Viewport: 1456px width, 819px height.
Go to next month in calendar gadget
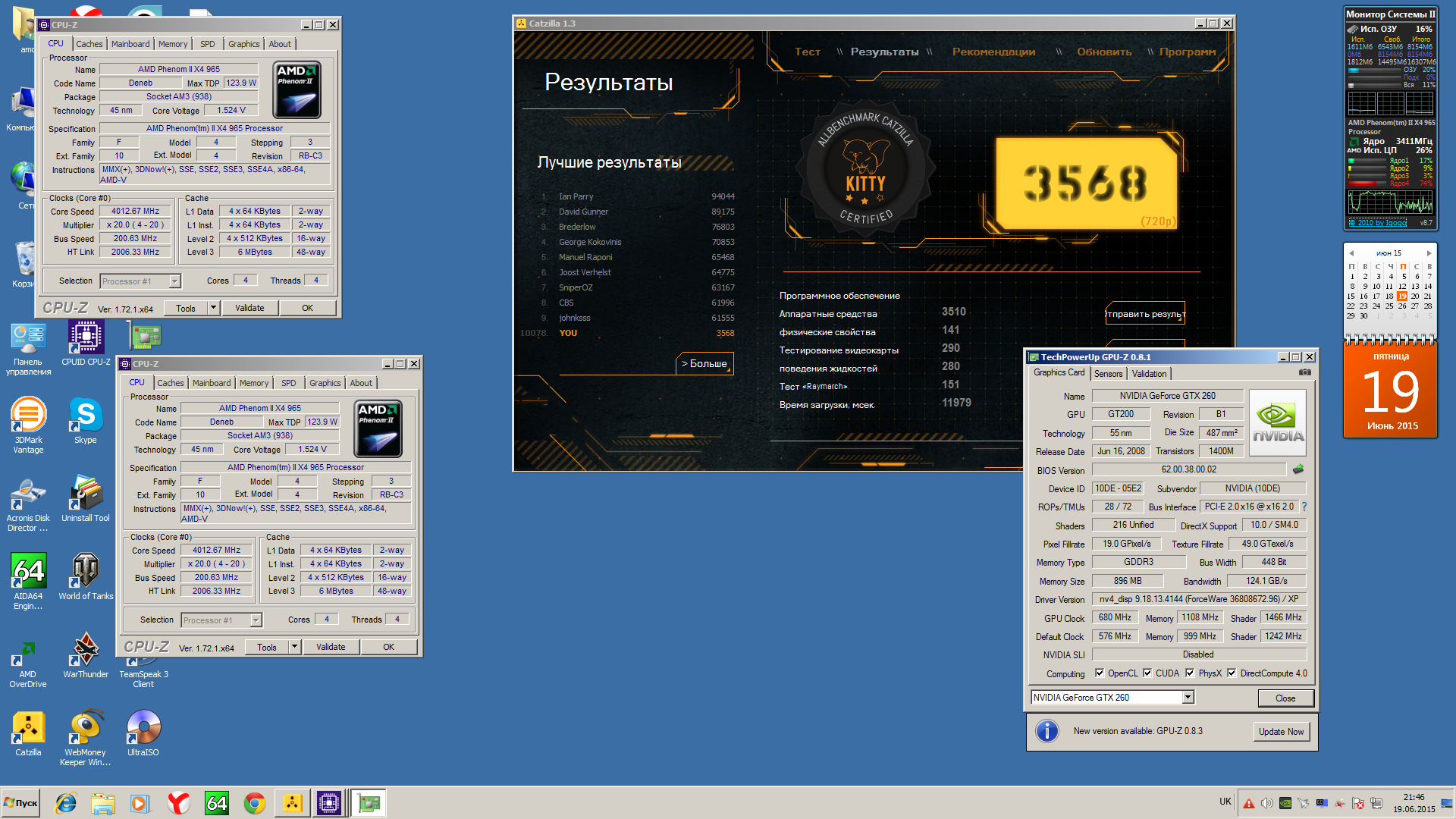(1429, 253)
